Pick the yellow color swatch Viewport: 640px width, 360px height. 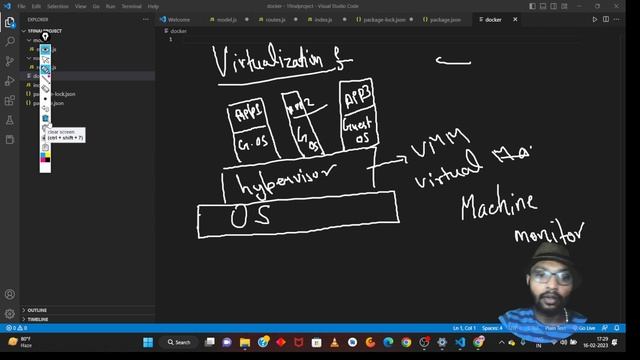tap(48, 154)
